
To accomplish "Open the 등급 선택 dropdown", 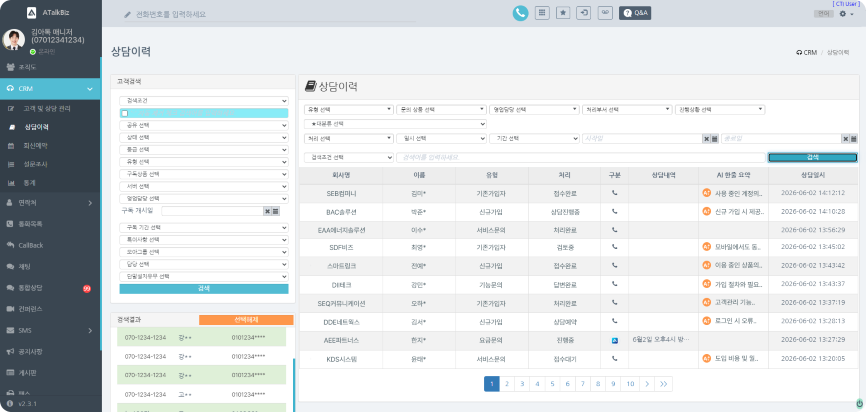I will [204, 150].
